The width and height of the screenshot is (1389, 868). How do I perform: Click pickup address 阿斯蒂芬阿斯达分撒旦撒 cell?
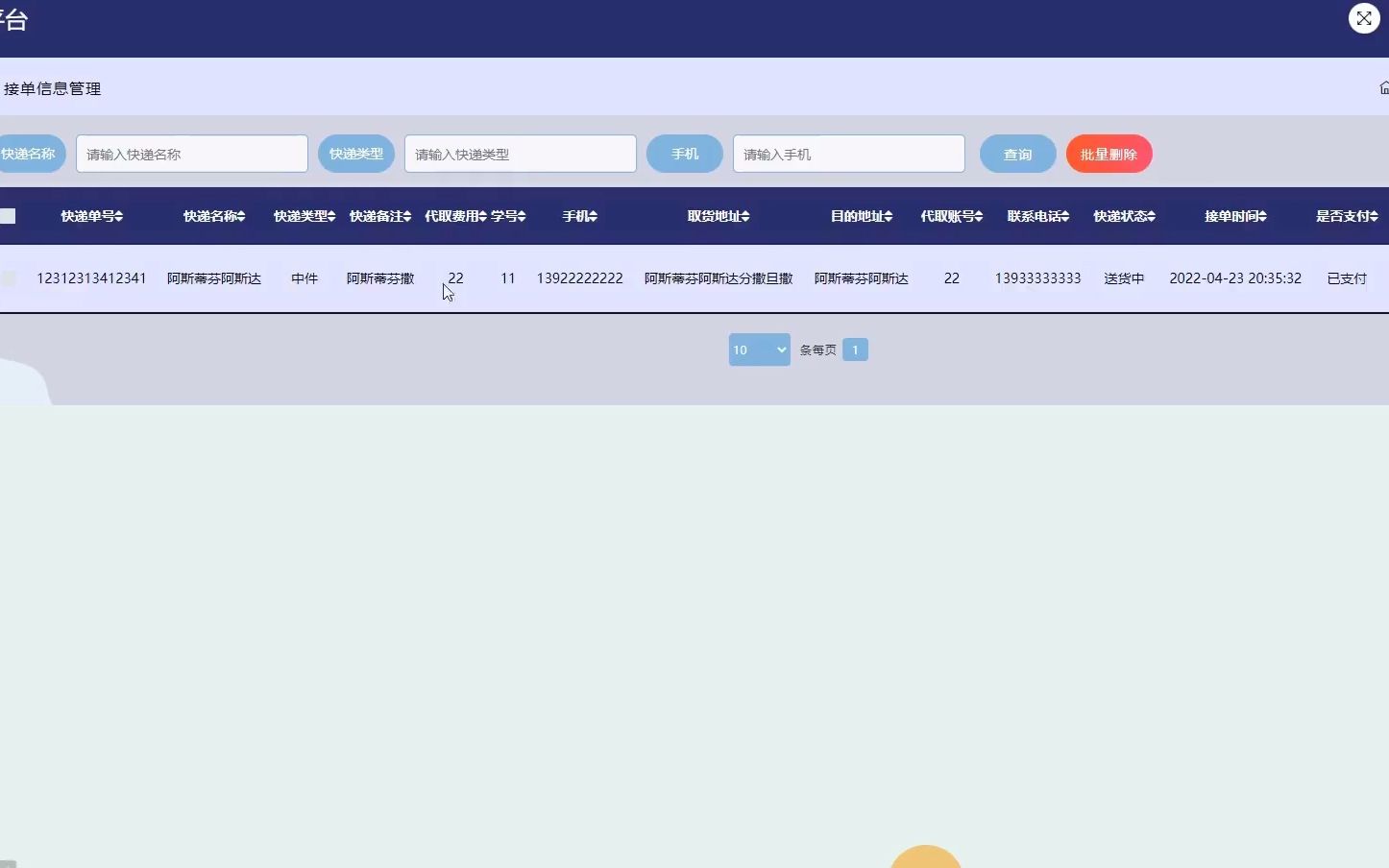click(719, 278)
